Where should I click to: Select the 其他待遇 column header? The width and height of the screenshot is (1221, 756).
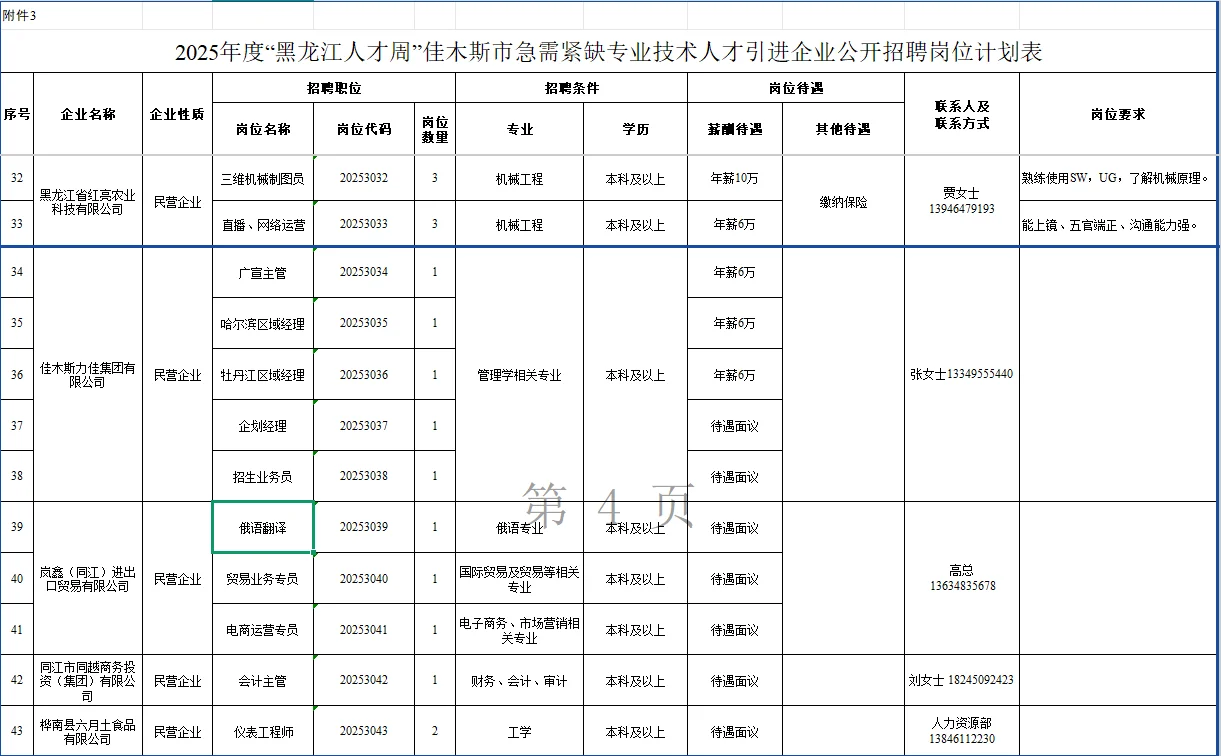(843, 129)
